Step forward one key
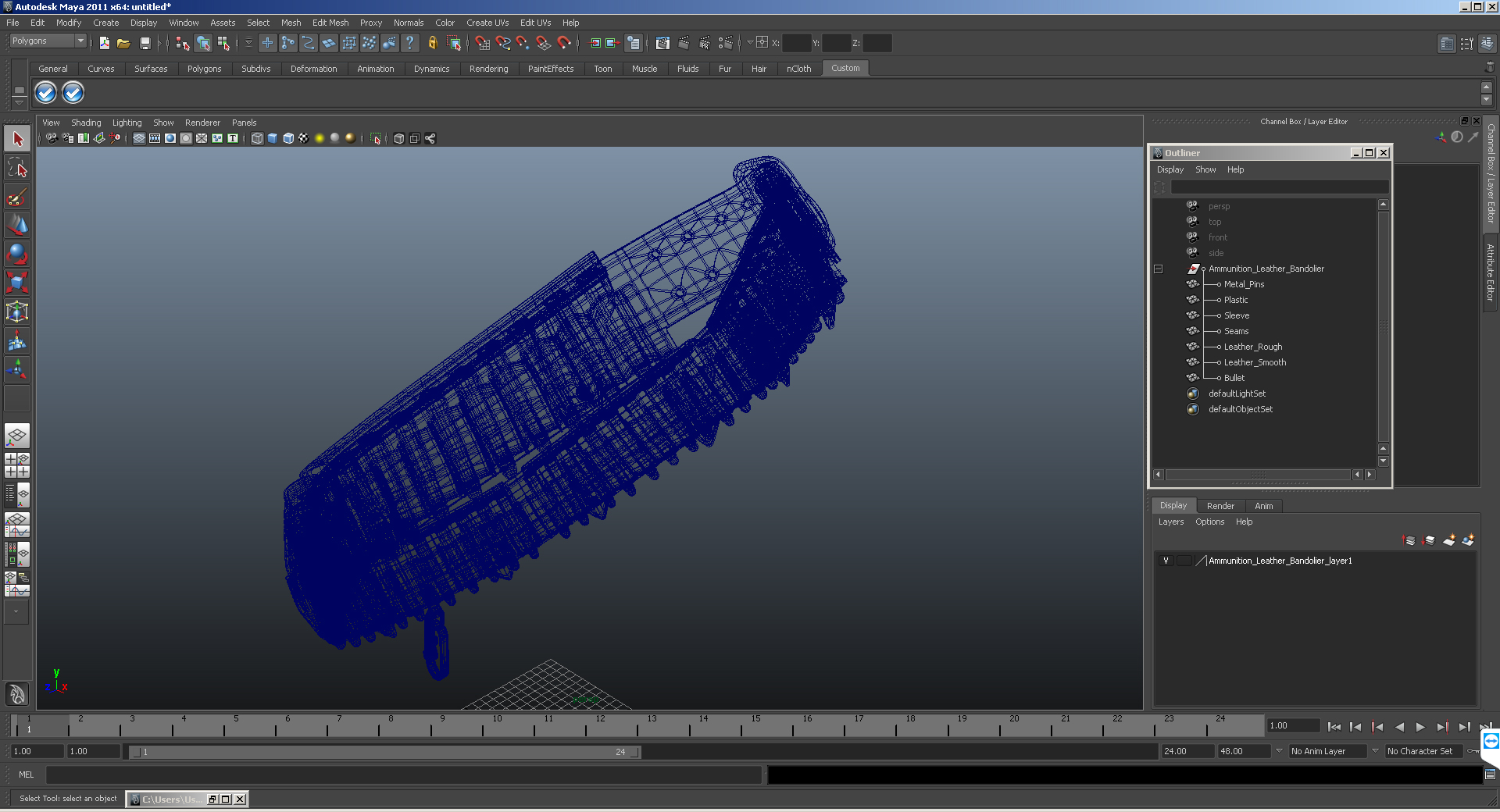This screenshot has width=1500, height=812. click(1442, 727)
